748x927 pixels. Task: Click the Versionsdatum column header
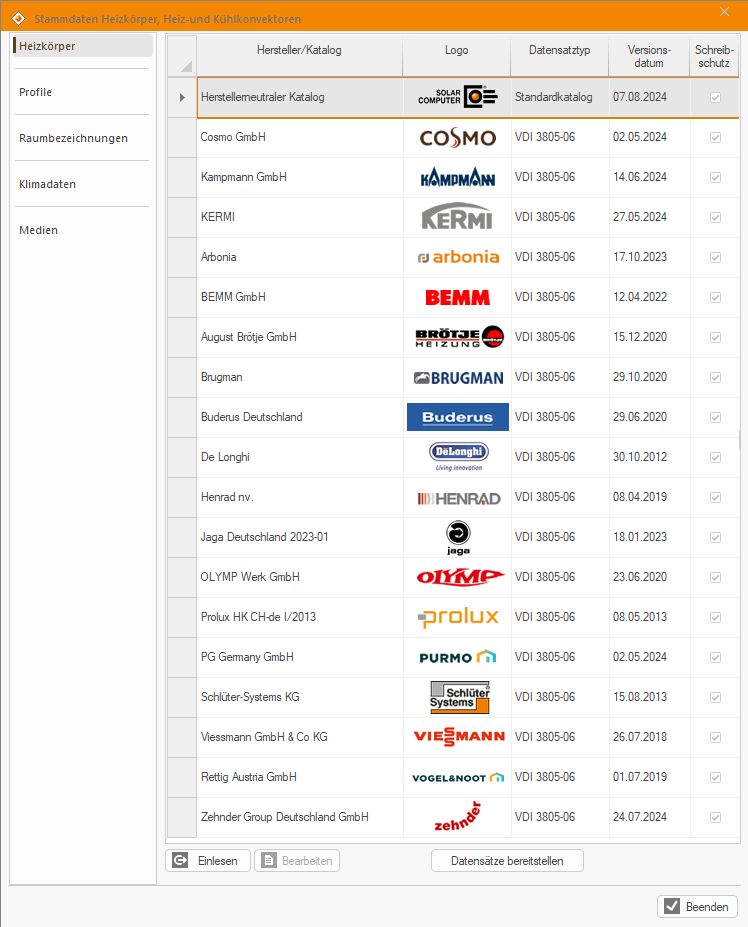click(649, 56)
